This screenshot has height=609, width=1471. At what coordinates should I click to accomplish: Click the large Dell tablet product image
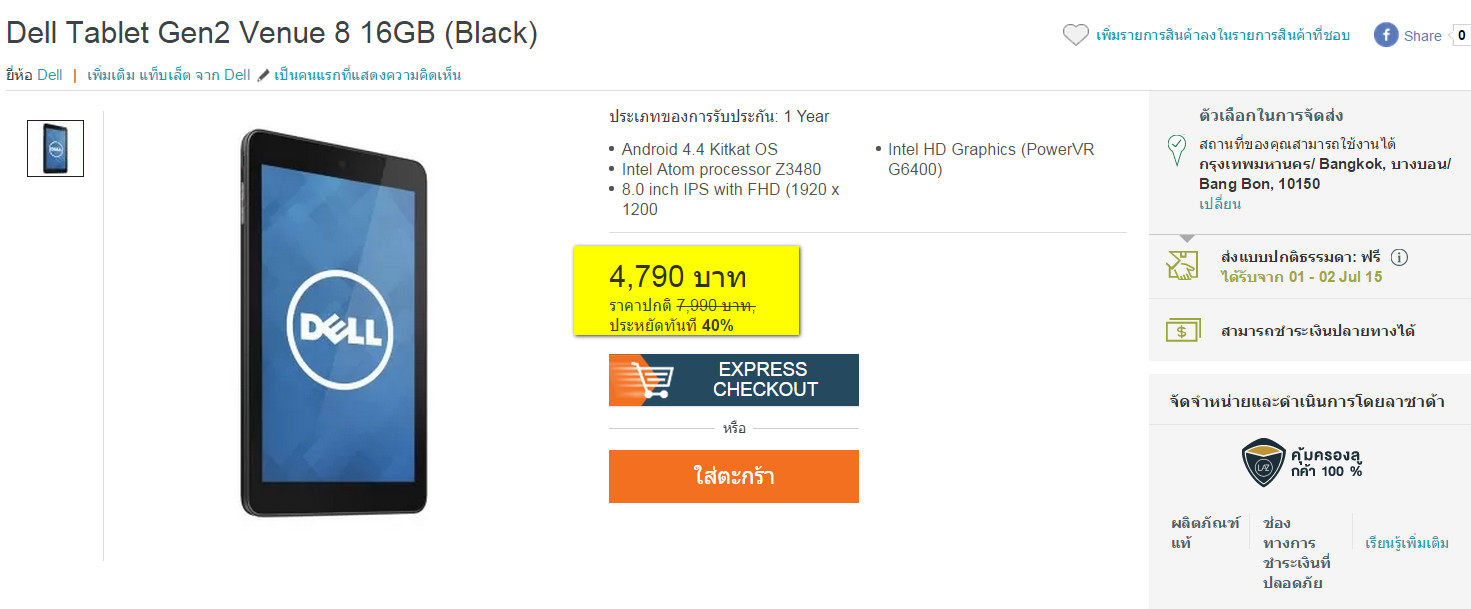coord(333,324)
